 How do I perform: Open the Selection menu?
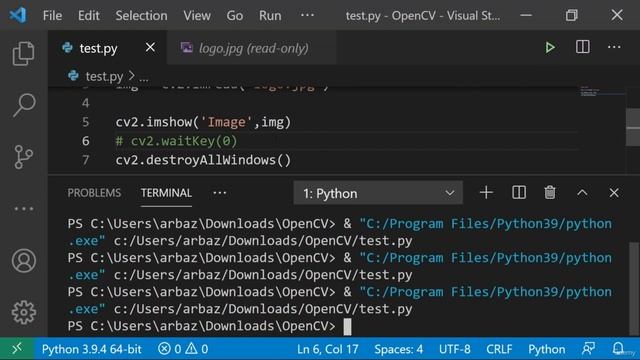point(141,16)
